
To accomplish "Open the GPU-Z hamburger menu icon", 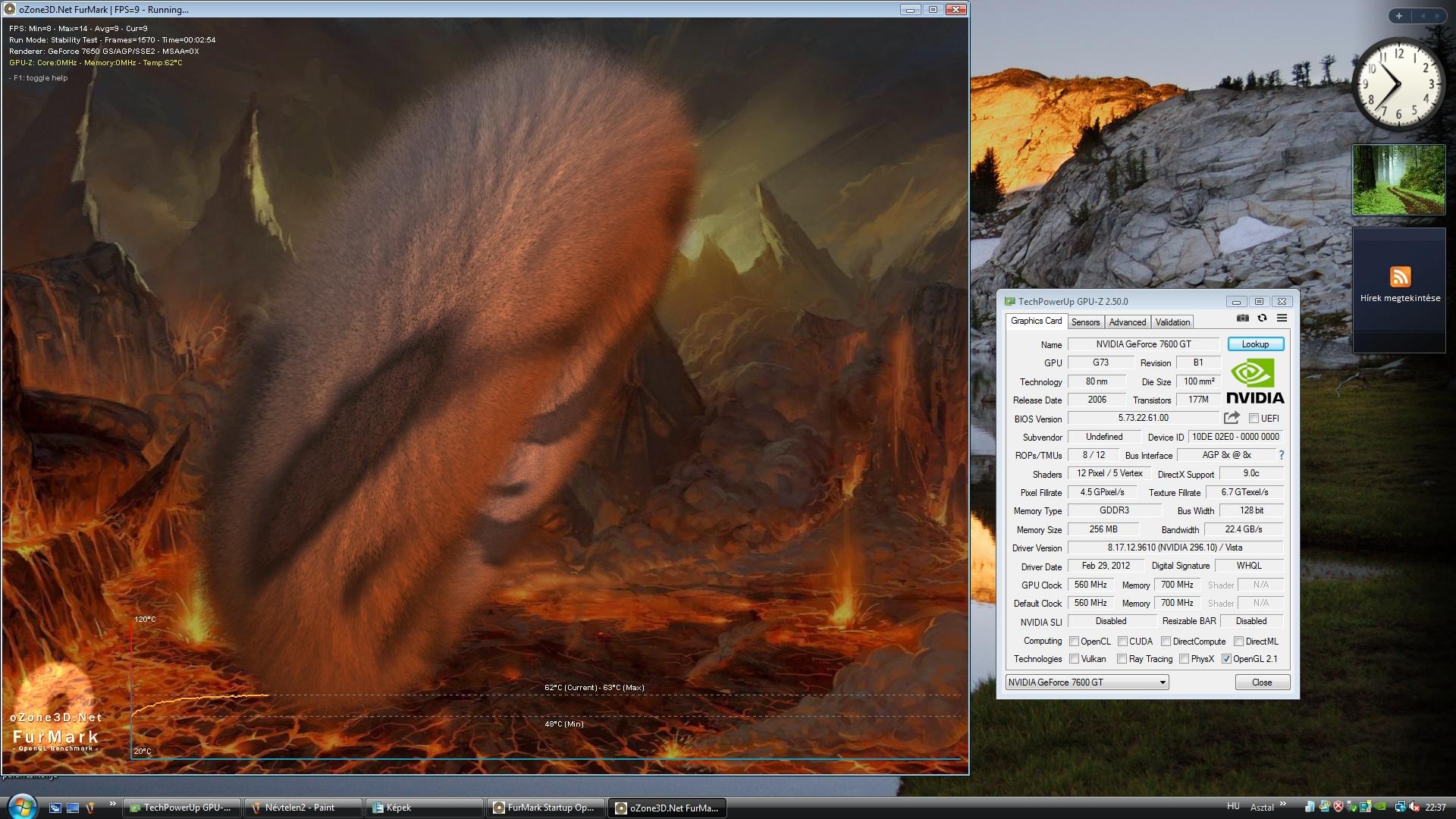I will pyautogui.click(x=1282, y=318).
